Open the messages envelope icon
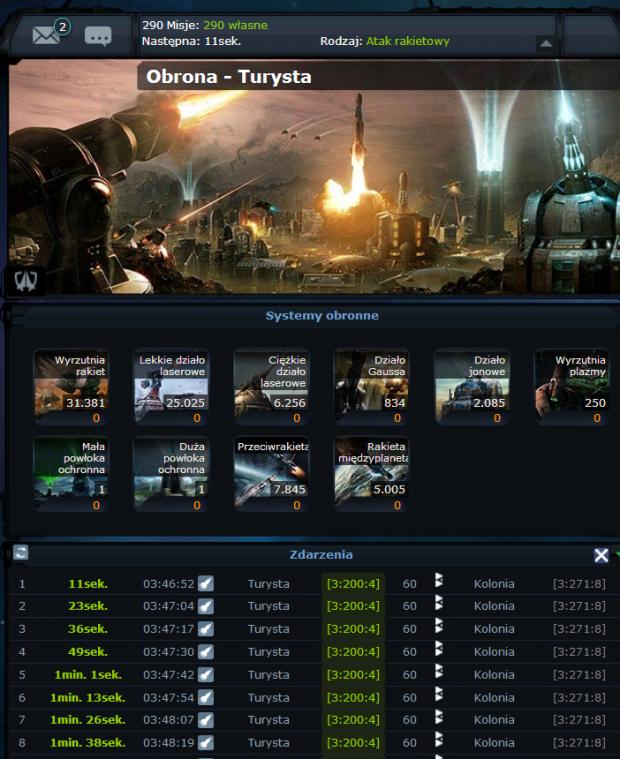The height and width of the screenshot is (759, 620). coord(46,35)
